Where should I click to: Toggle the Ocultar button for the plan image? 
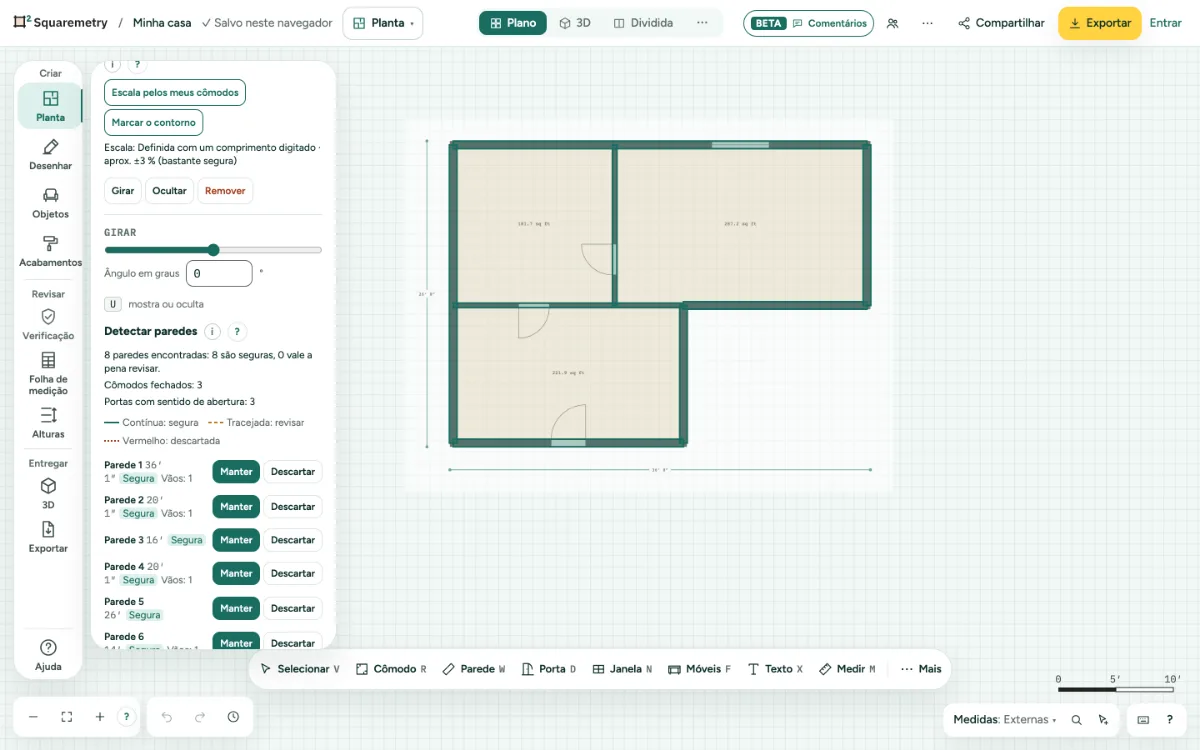[x=169, y=191]
